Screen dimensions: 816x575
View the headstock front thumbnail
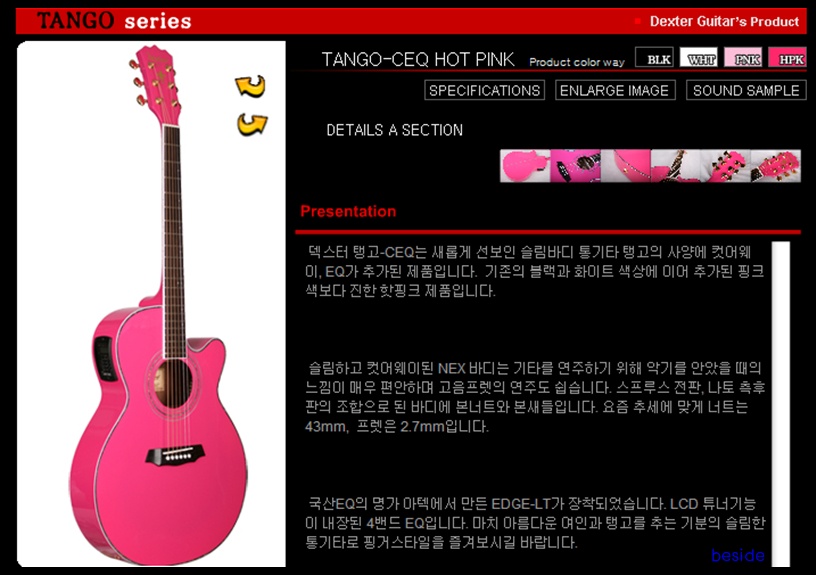775,166
